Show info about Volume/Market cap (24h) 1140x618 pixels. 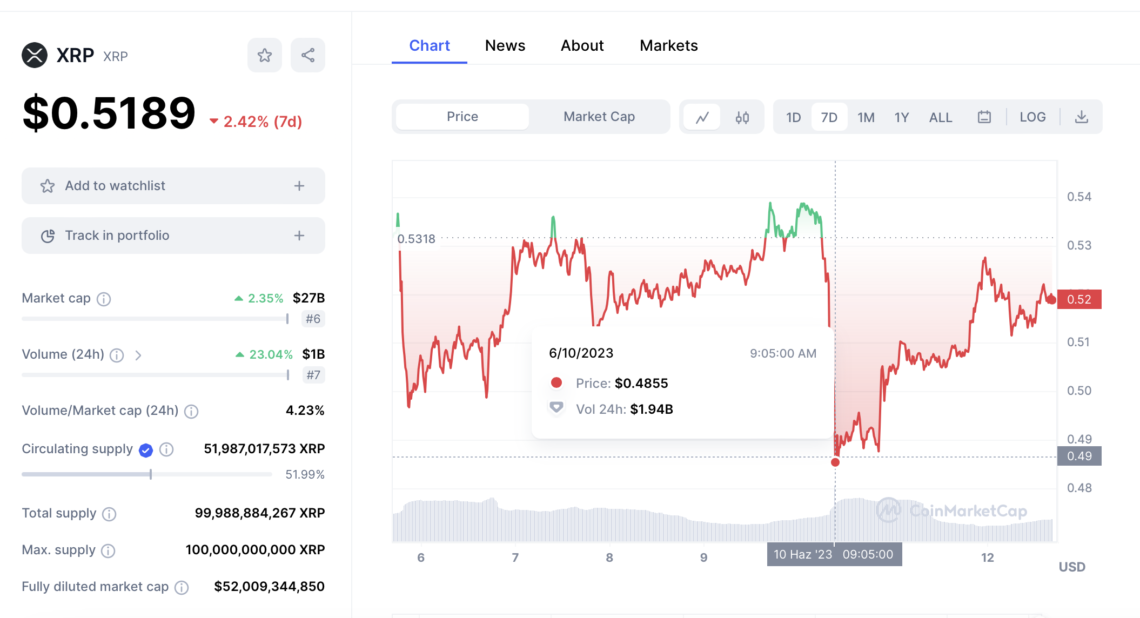191,412
